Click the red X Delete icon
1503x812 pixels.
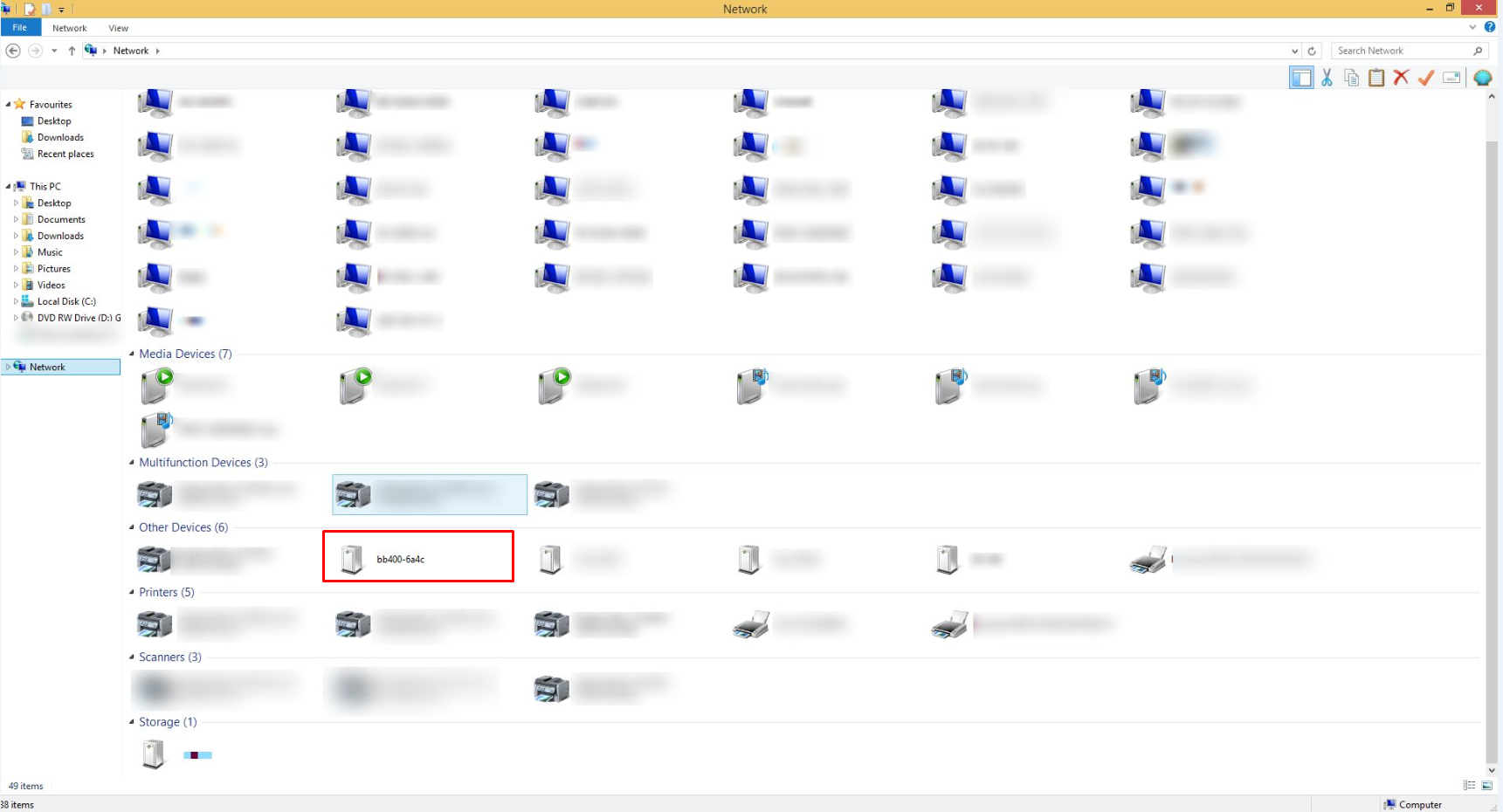click(1401, 77)
